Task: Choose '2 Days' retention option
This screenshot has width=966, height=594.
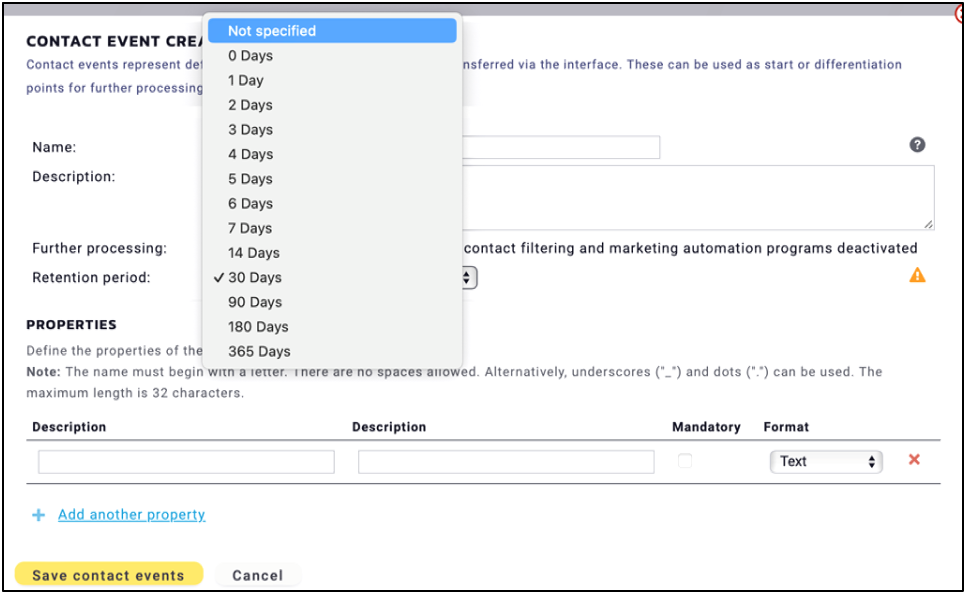Action: point(332,105)
